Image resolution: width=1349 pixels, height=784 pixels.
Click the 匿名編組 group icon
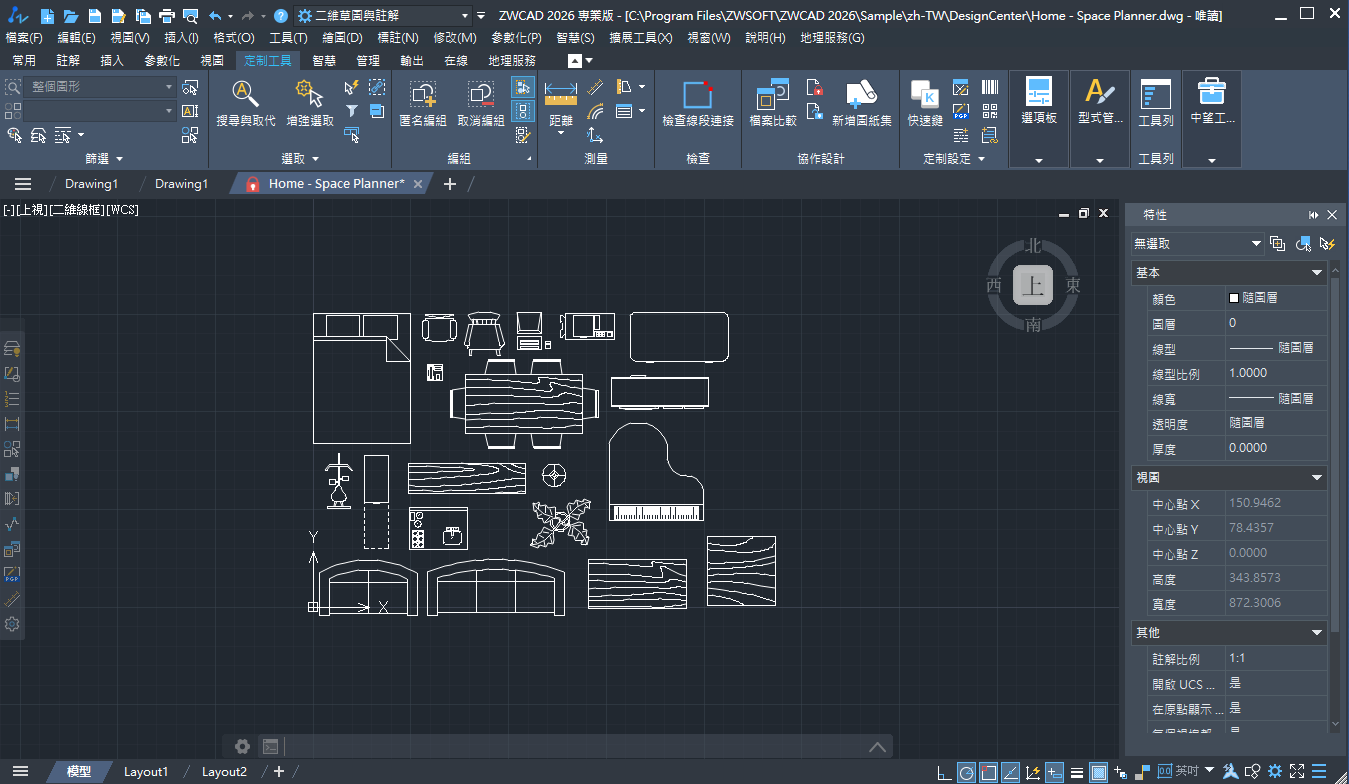422,104
